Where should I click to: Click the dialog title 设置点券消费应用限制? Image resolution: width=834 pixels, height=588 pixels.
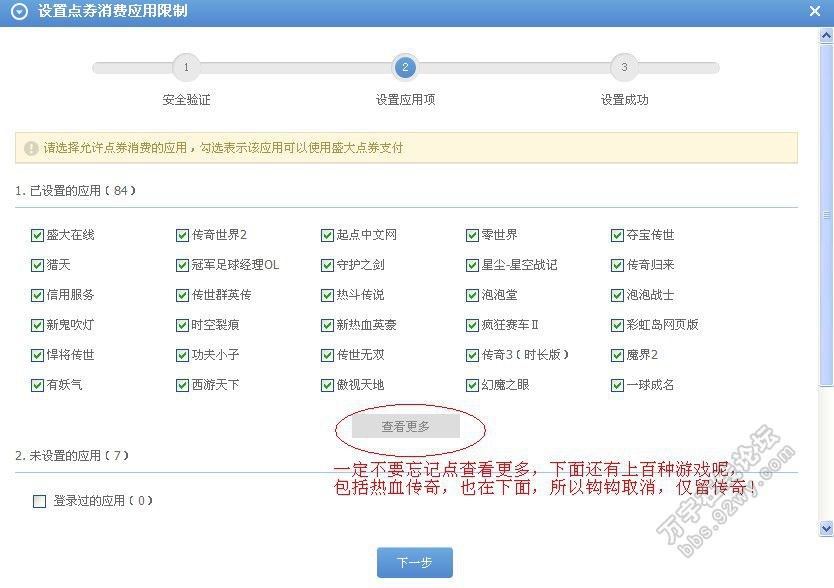[113, 11]
